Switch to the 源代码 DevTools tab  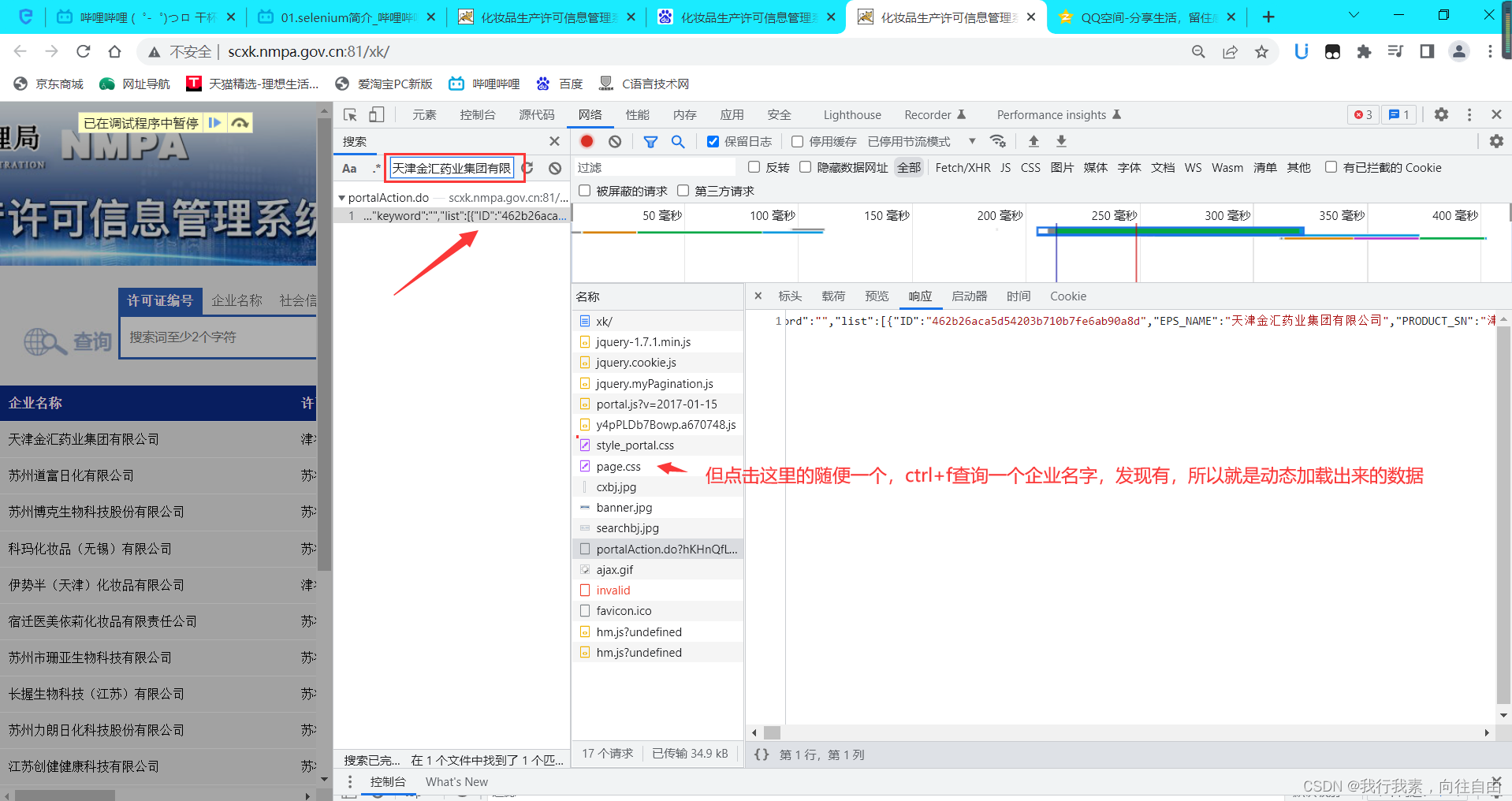tap(536, 115)
